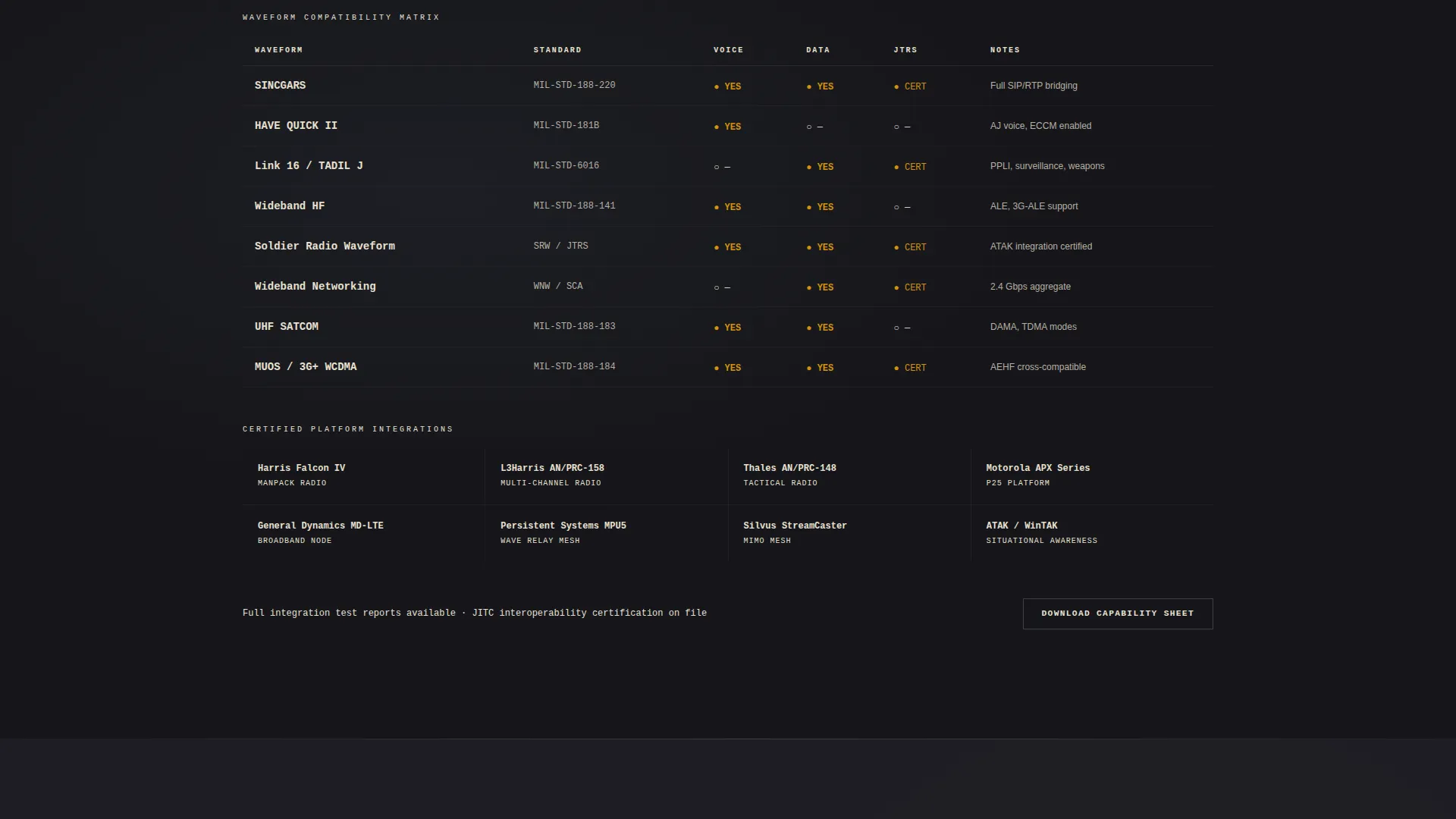1456x819 pixels.
Task: Click the AJ voice, ECCM enabled note
Action: pyautogui.click(x=1040, y=126)
